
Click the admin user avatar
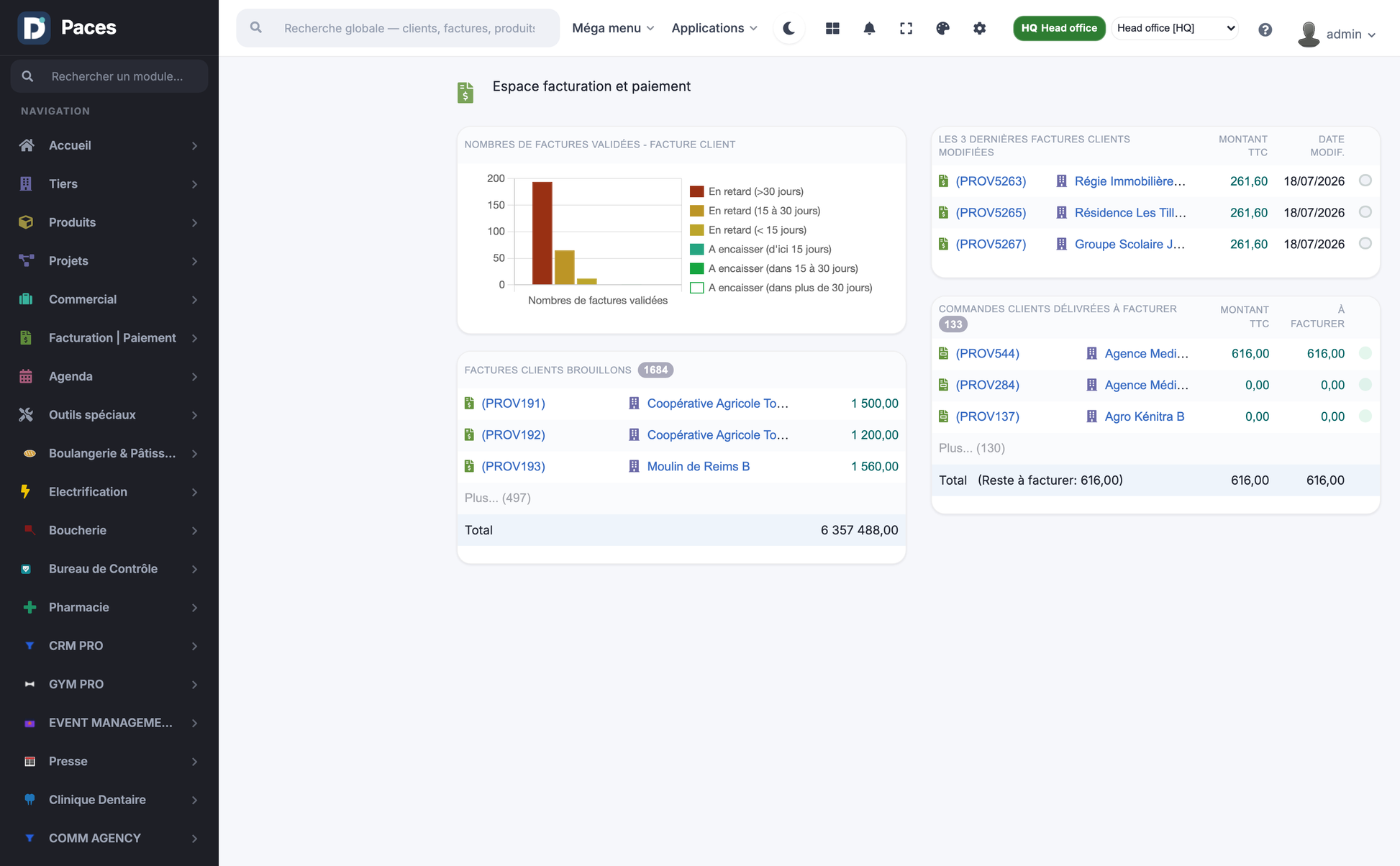[1309, 34]
